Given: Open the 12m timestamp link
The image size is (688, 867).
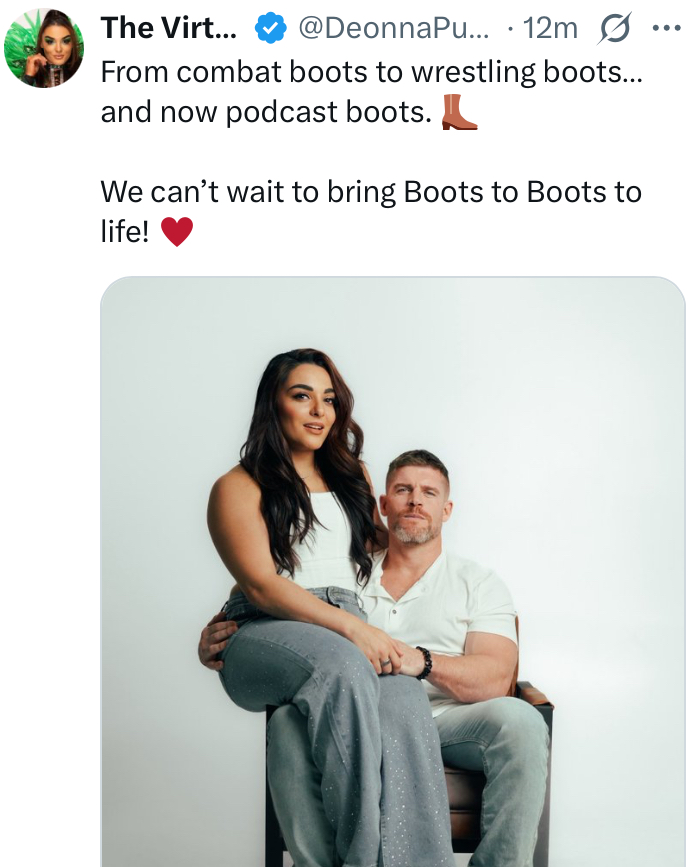Looking at the screenshot, I should (x=550, y=28).
